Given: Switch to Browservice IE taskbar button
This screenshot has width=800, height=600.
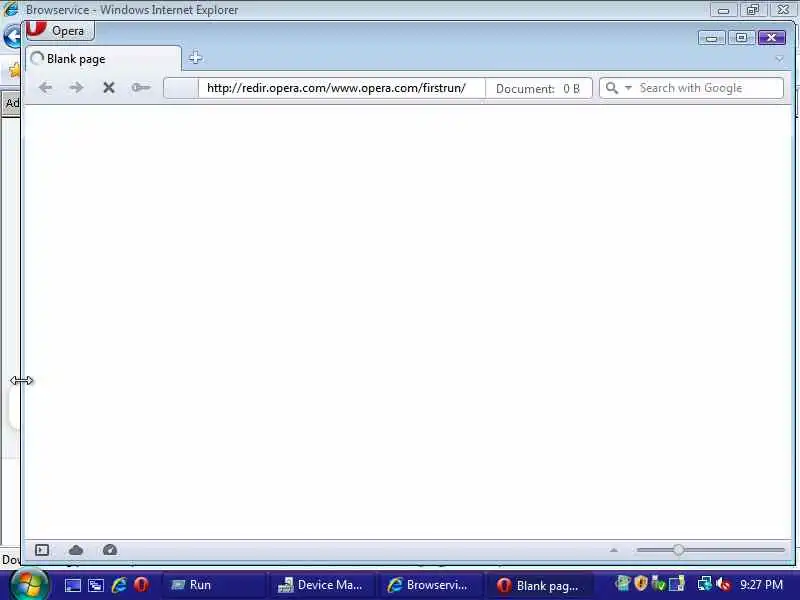Looking at the screenshot, I should click(431, 585).
